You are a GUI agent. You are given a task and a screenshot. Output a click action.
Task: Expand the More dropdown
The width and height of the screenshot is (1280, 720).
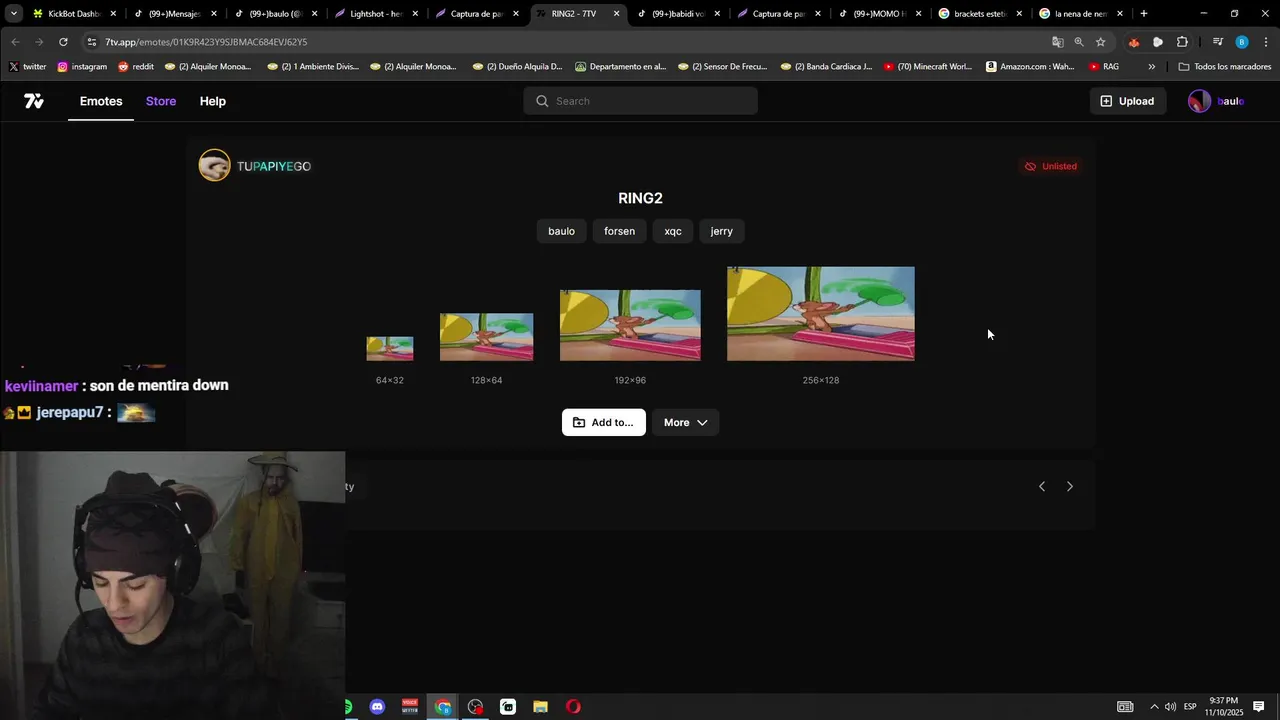click(685, 422)
